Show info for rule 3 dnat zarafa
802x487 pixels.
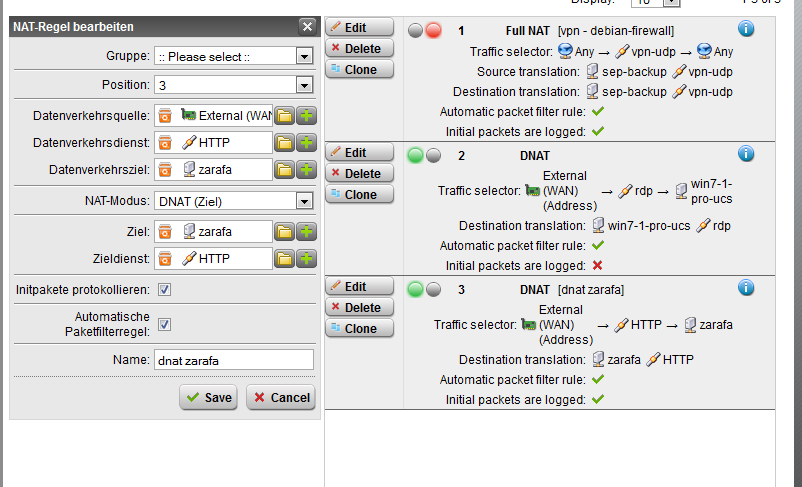(746, 287)
